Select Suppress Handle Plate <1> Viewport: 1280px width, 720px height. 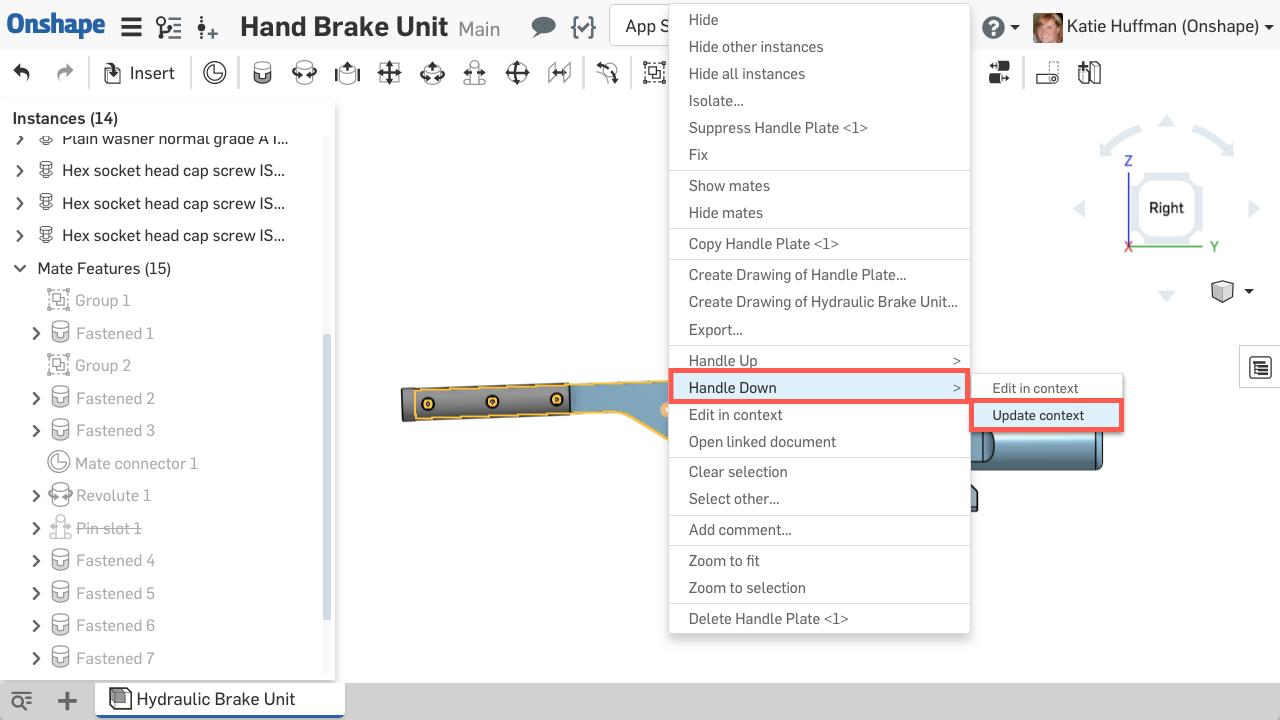click(777, 128)
